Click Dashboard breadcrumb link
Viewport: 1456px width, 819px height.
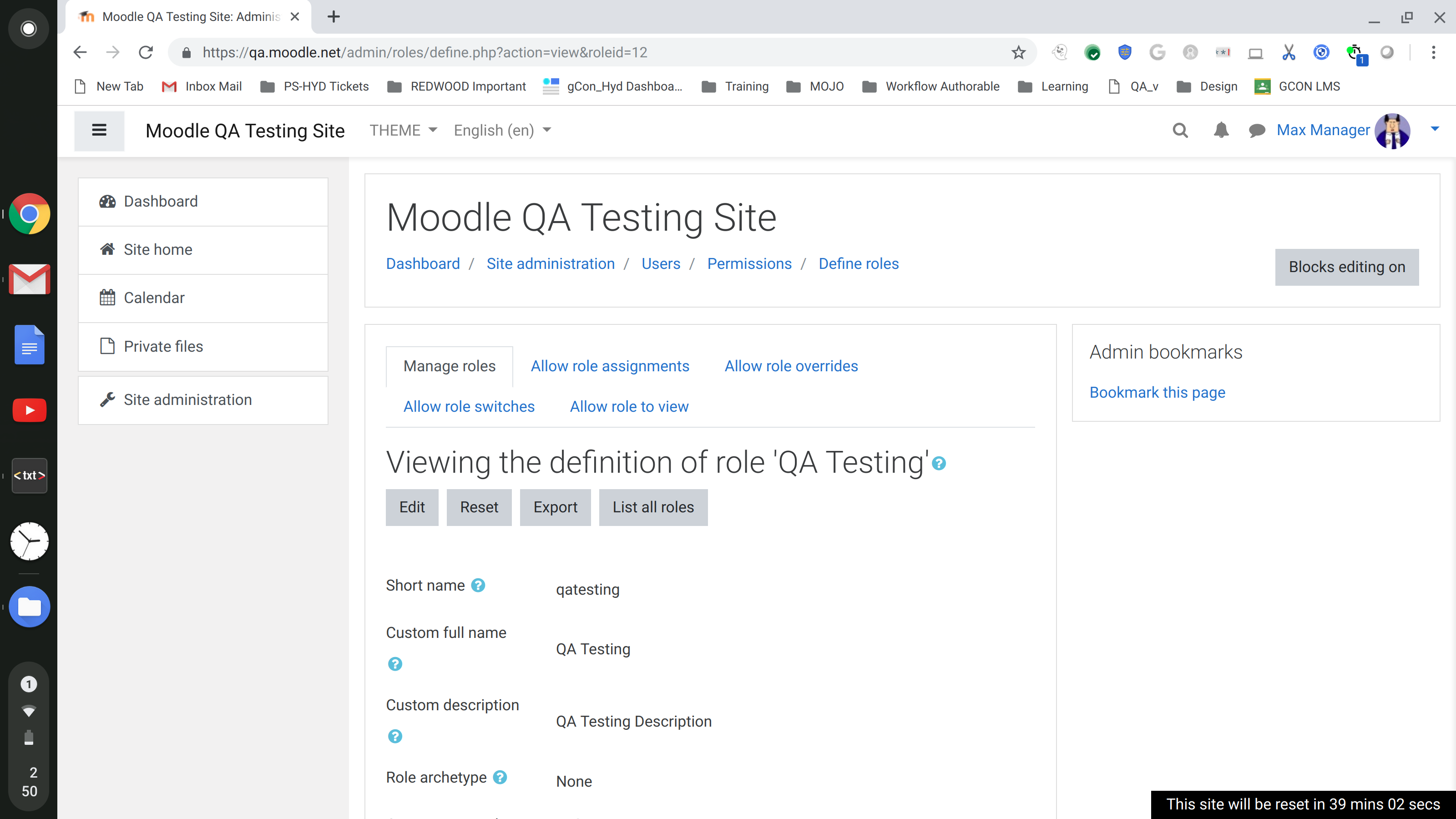pos(423,264)
